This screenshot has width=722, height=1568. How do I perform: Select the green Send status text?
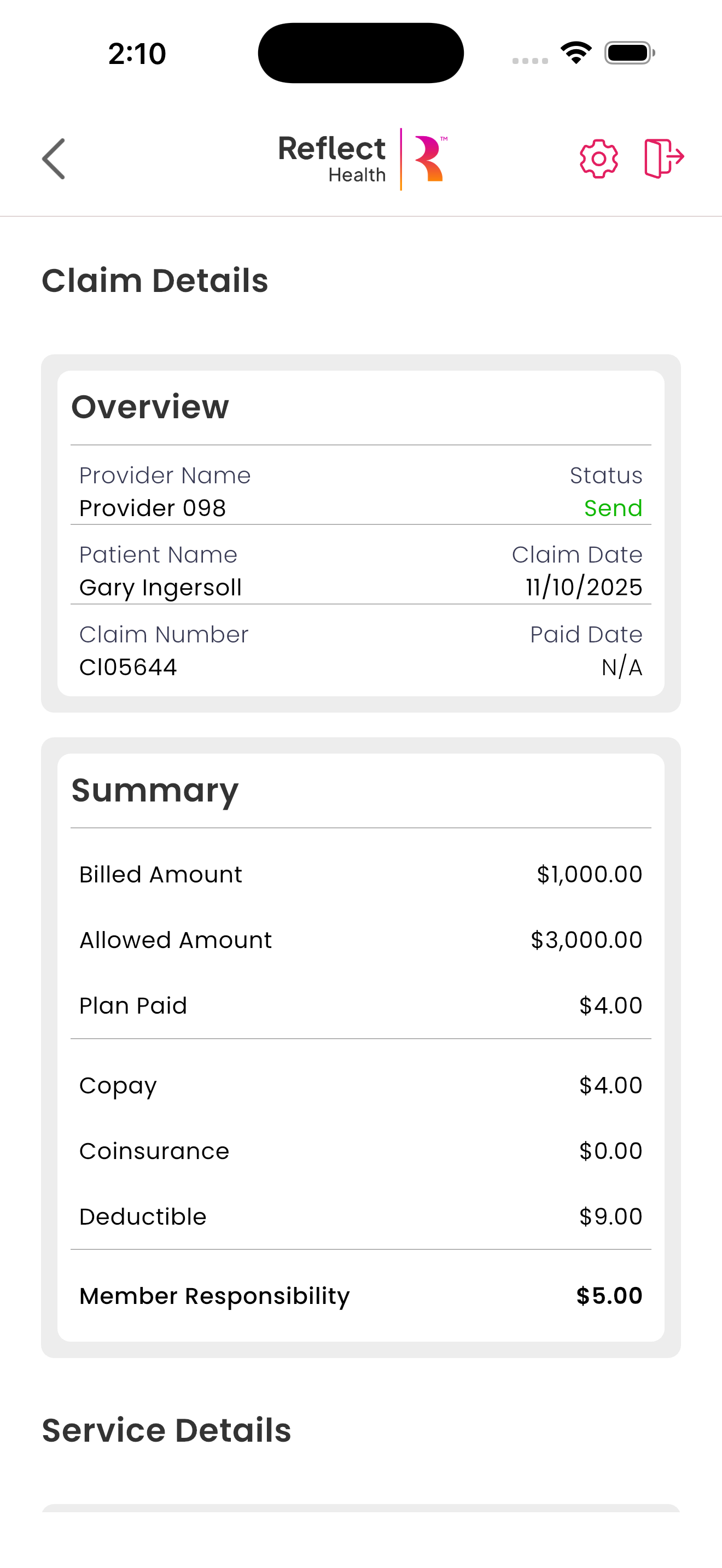[x=613, y=508]
